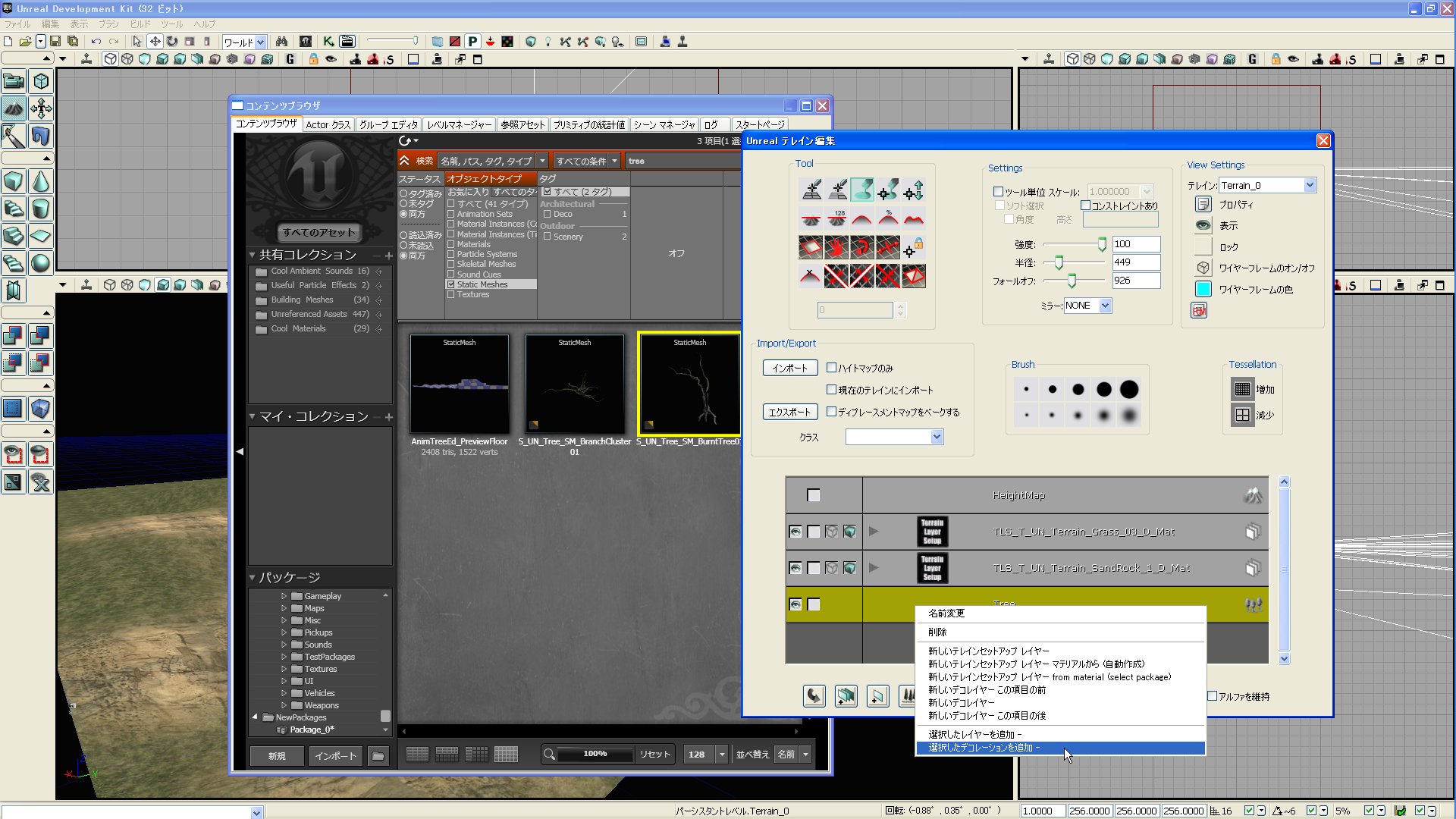
Task: Click the エクスポート button
Action: (x=789, y=412)
